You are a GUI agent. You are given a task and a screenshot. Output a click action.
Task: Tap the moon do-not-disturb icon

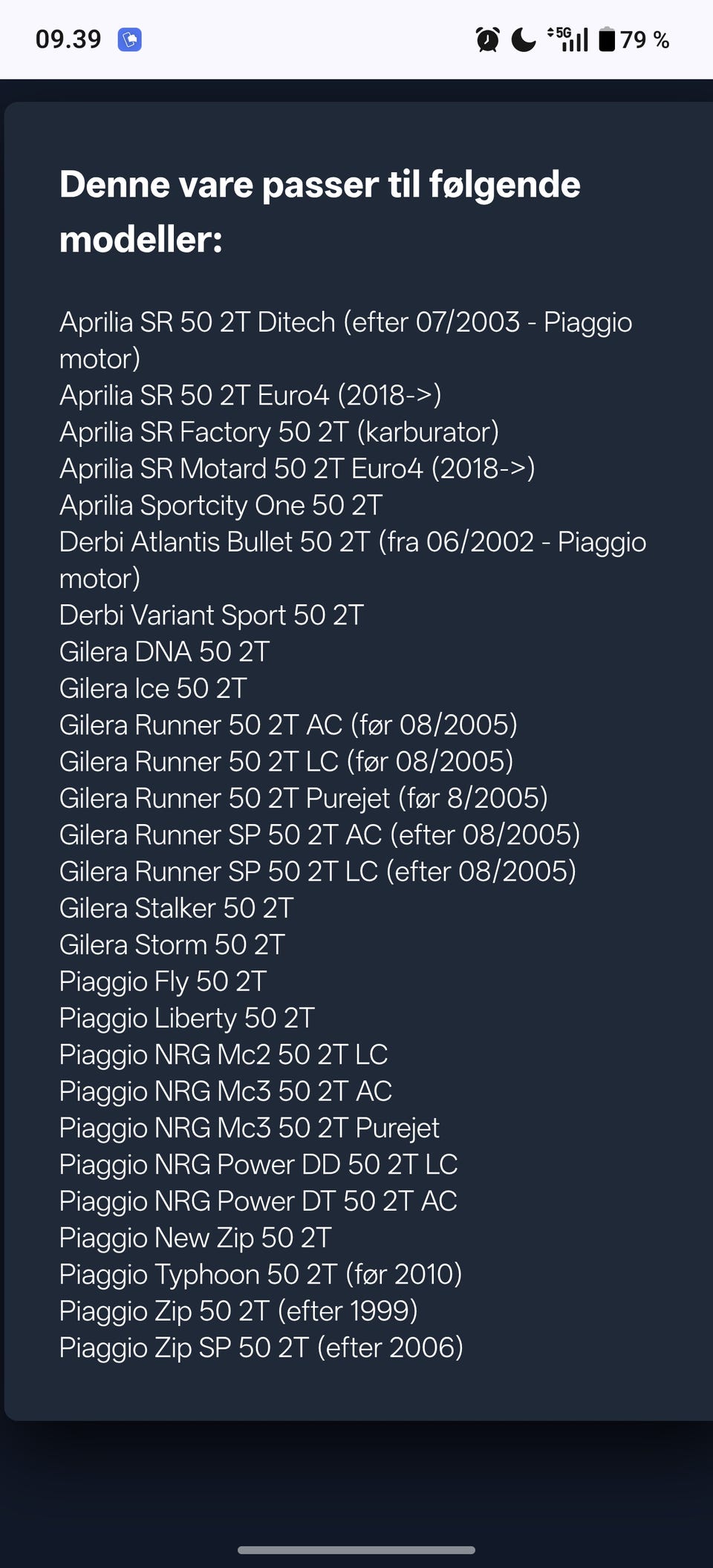pos(524,39)
